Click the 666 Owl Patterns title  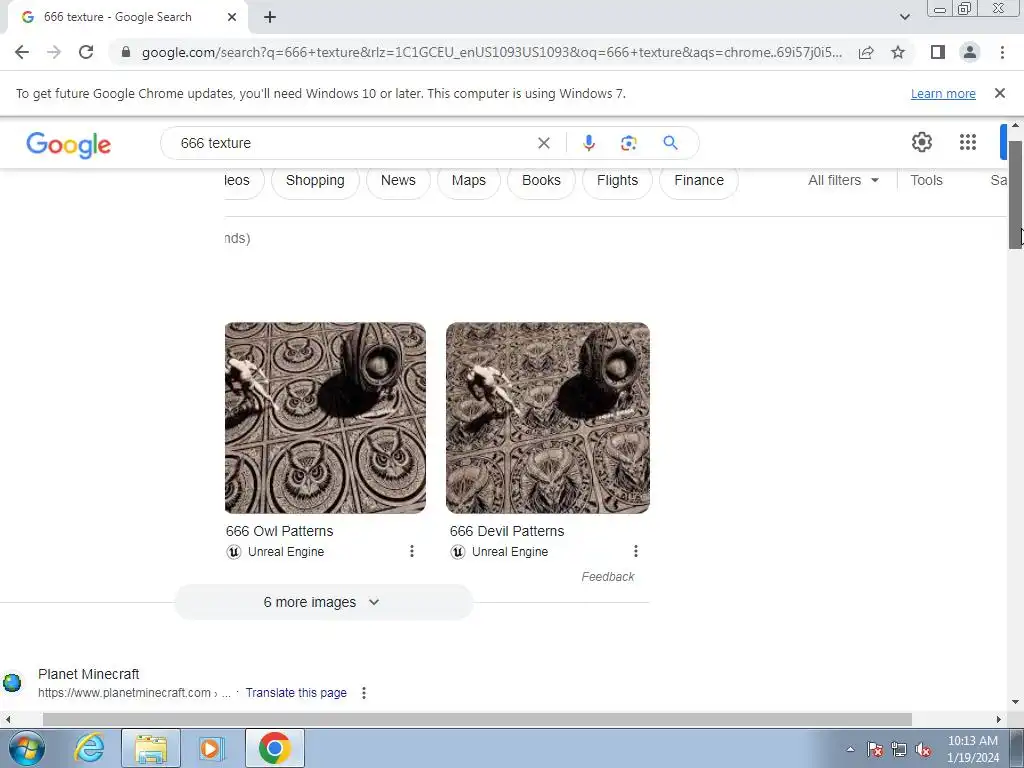click(x=280, y=531)
